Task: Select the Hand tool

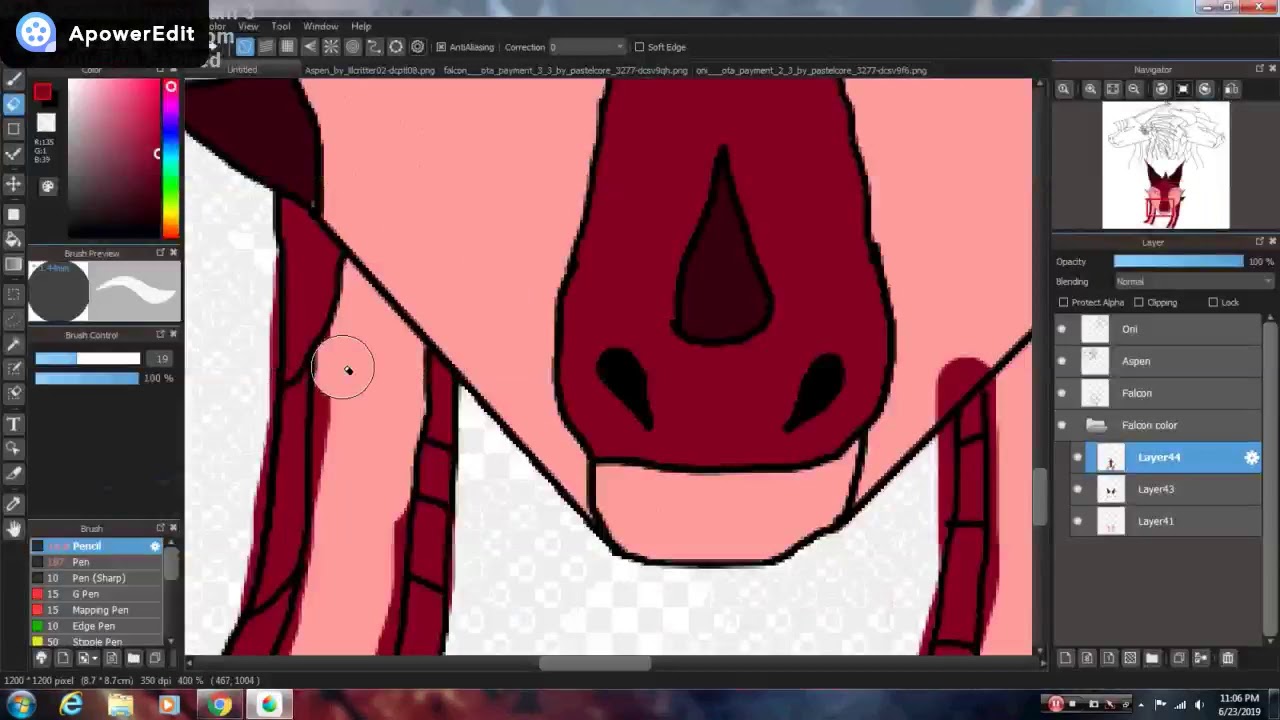Action: 14,529
